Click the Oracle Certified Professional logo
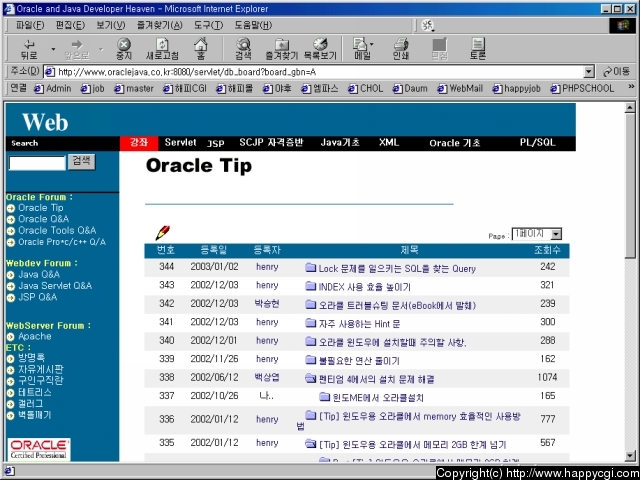This screenshot has height=480, width=640. (39, 449)
